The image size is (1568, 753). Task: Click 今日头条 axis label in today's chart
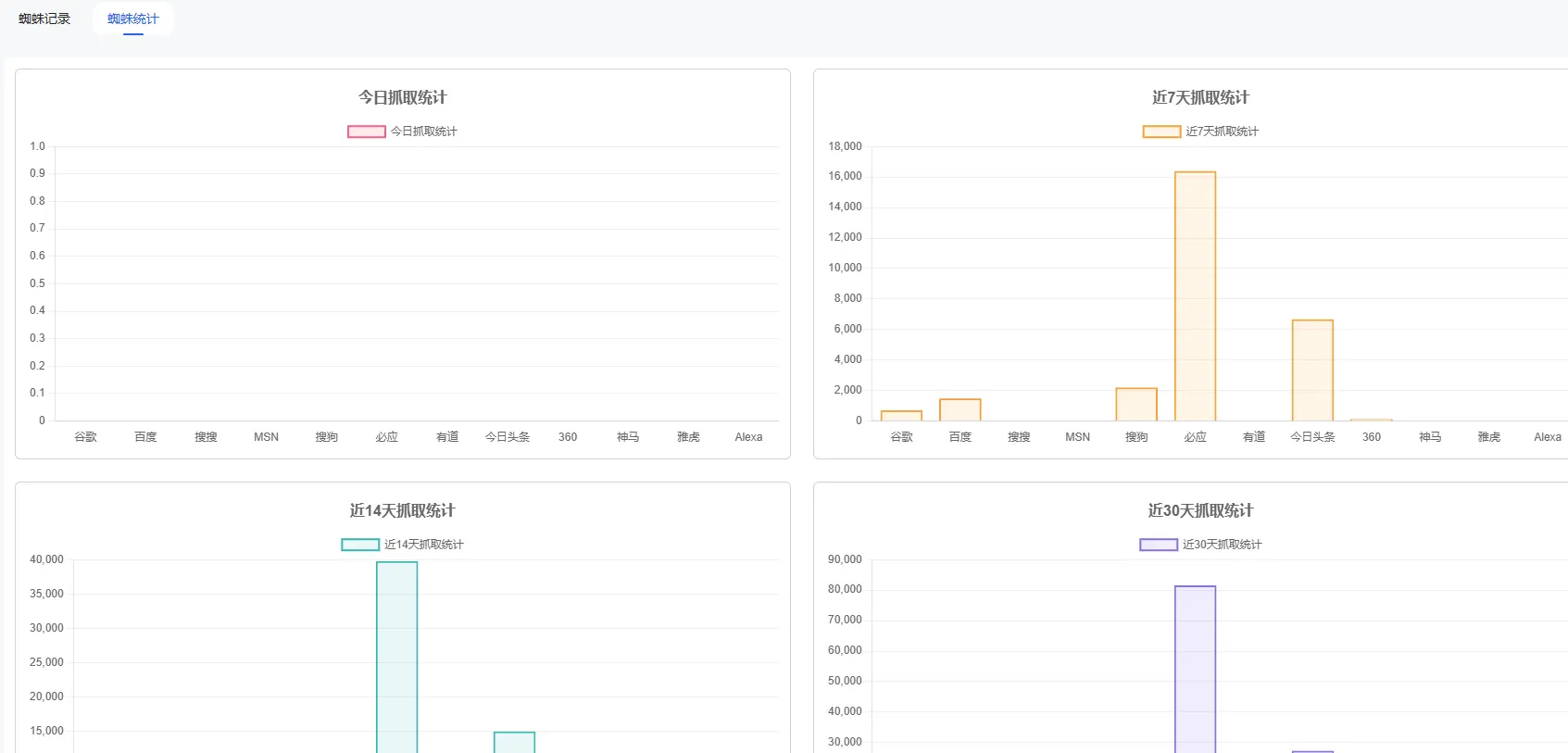(x=508, y=437)
